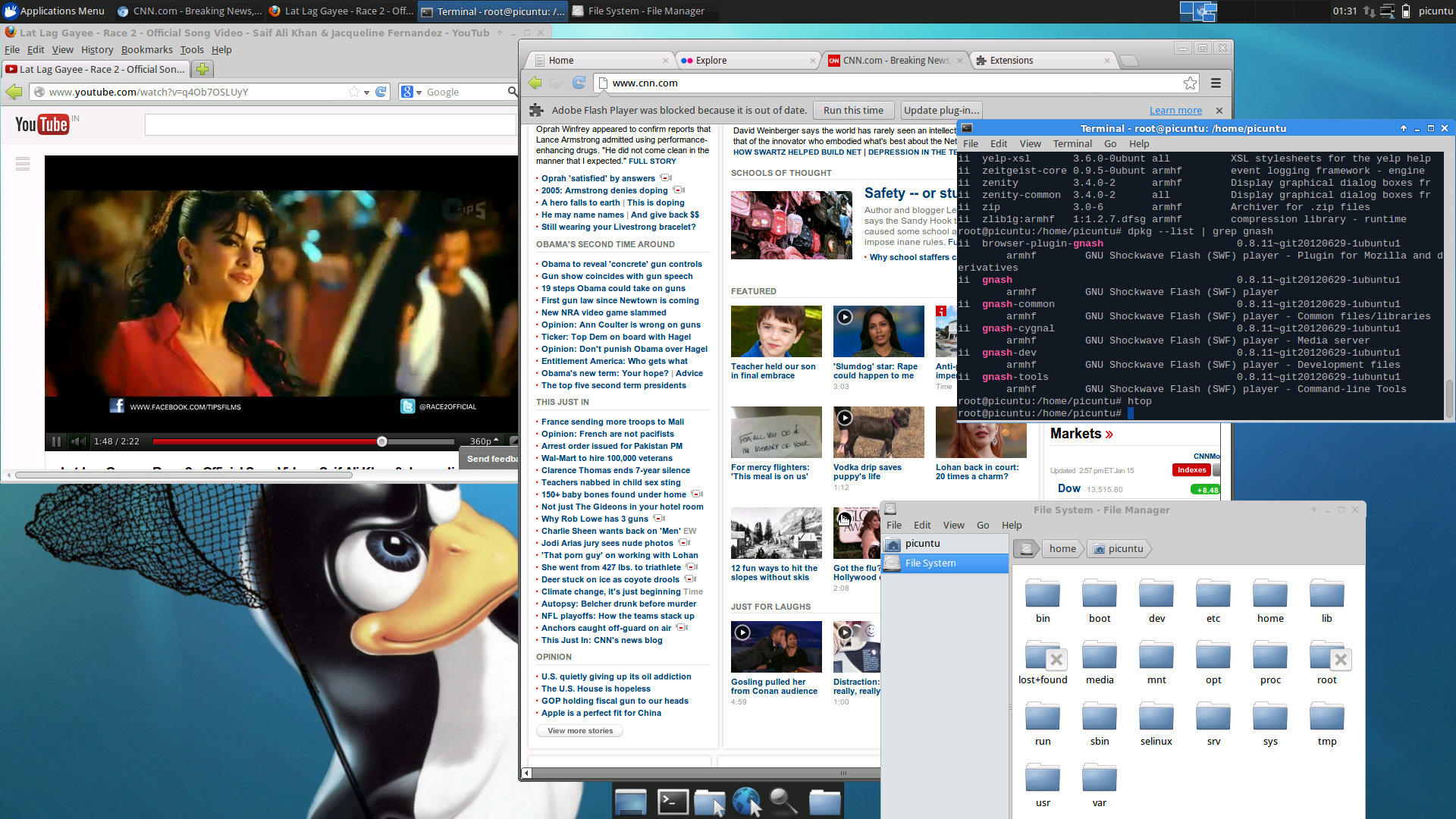Switch to the Home tab in Chromium
The width and height of the screenshot is (1456, 819).
coord(599,61)
